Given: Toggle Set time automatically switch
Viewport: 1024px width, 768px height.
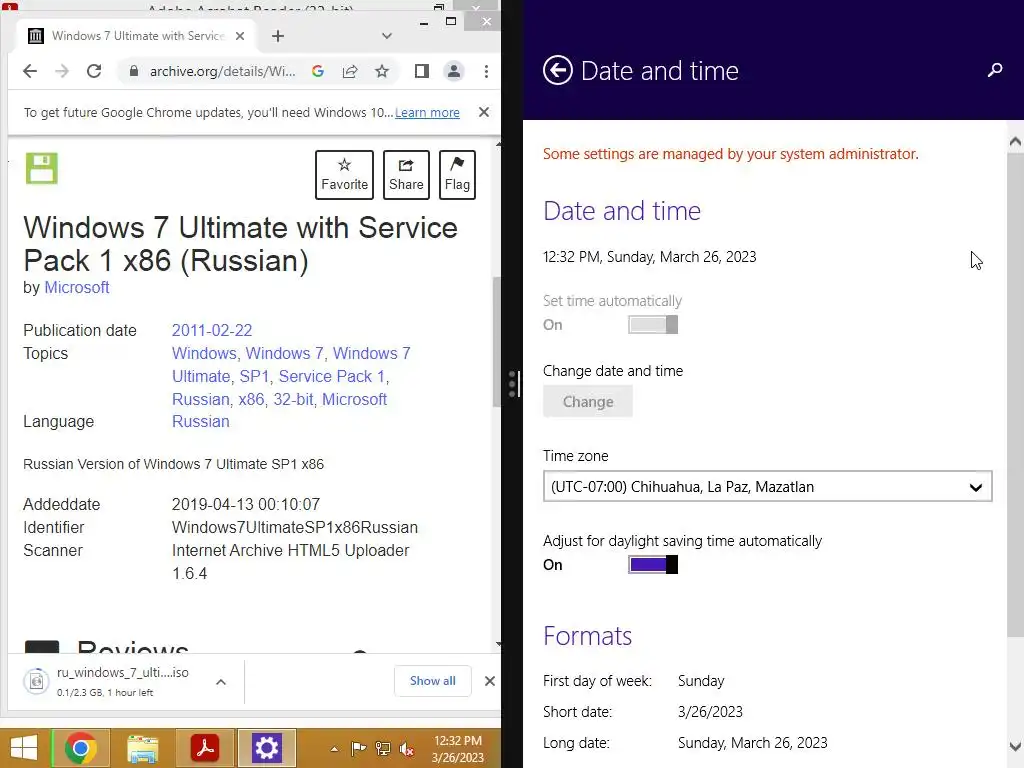Looking at the screenshot, I should click(653, 325).
